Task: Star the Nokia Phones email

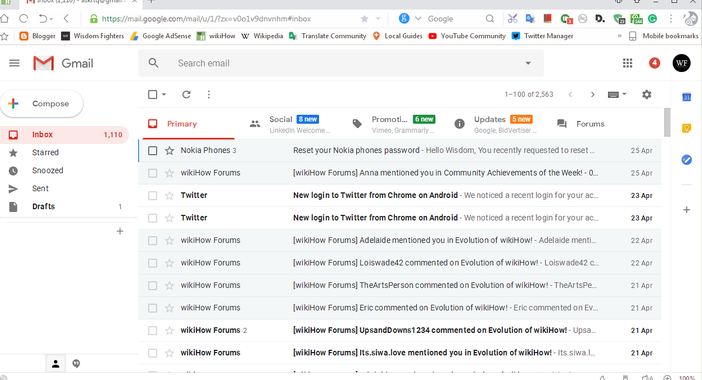Action: [x=169, y=150]
